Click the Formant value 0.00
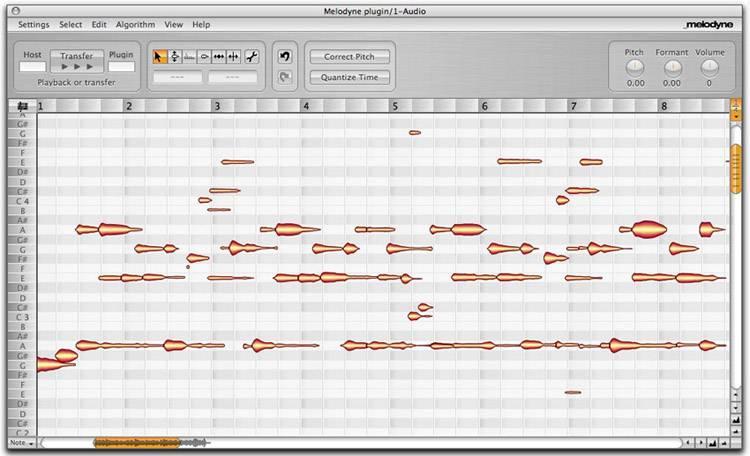The image size is (750, 456). [672, 83]
